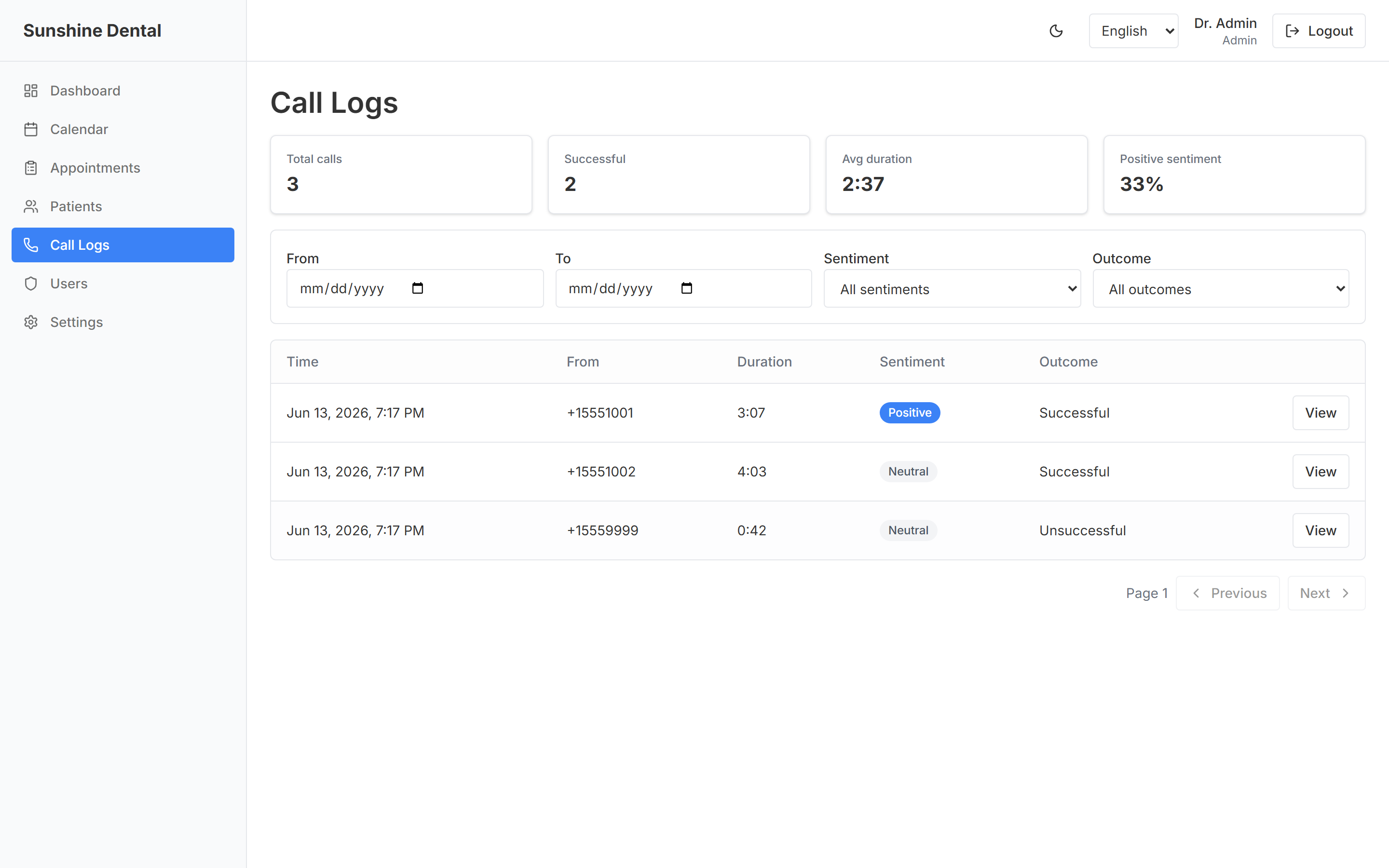The height and width of the screenshot is (868, 1389).
Task: Click the Positive sentiment badge
Action: pyautogui.click(x=910, y=413)
